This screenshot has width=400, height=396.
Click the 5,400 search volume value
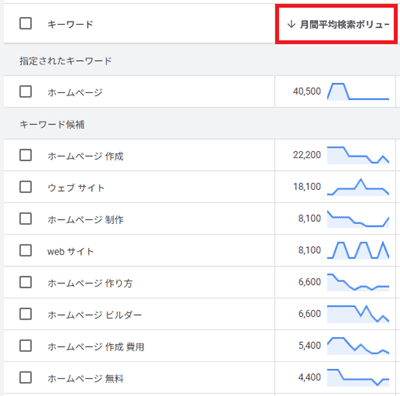(x=310, y=345)
